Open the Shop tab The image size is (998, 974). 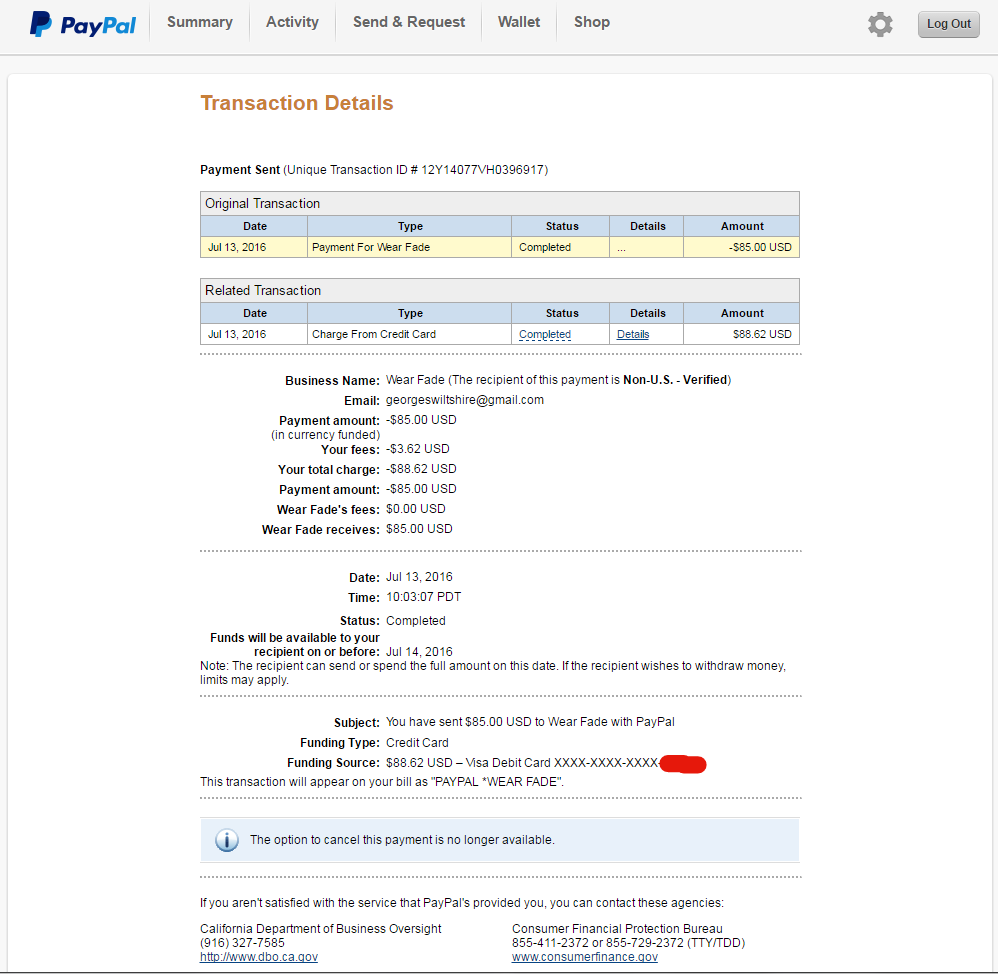(592, 22)
